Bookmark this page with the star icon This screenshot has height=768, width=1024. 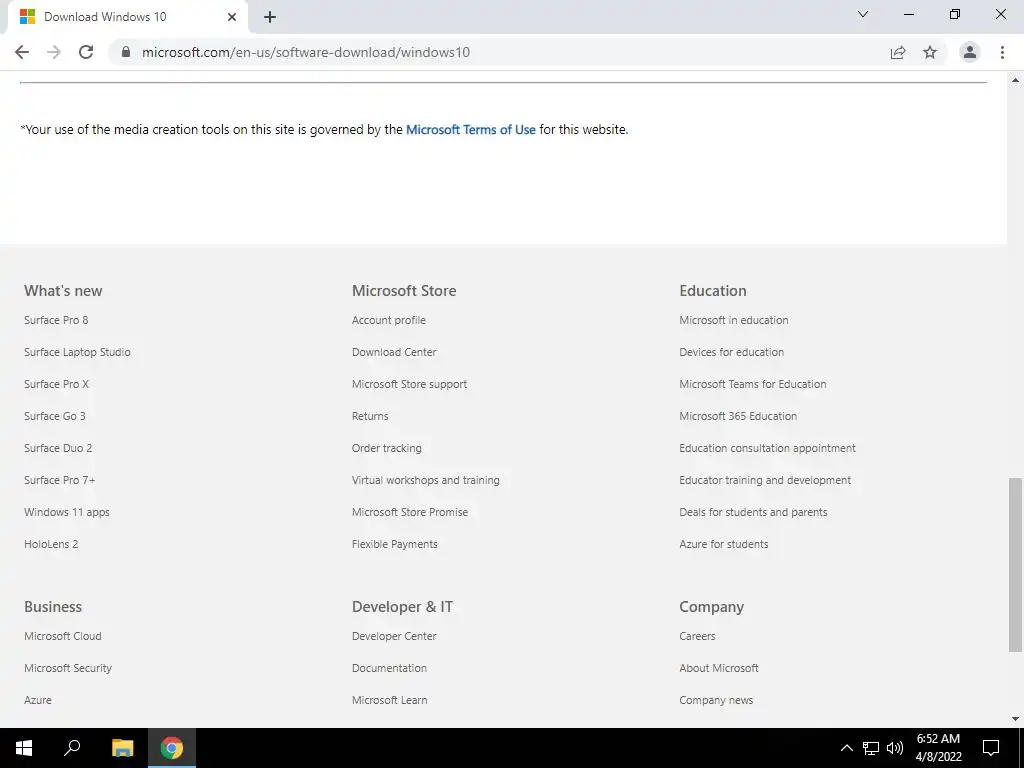[930, 52]
